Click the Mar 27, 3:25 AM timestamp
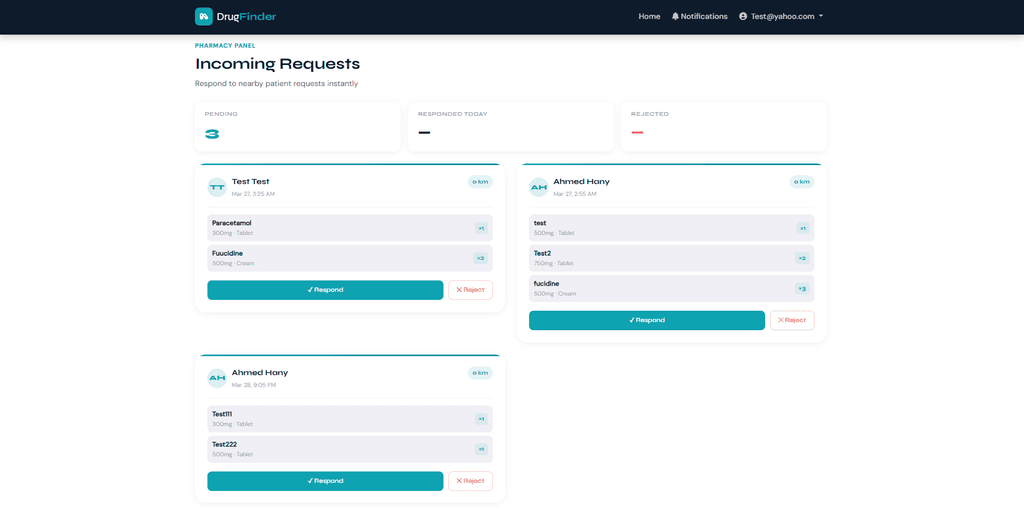This screenshot has width=1024, height=511. point(253,194)
